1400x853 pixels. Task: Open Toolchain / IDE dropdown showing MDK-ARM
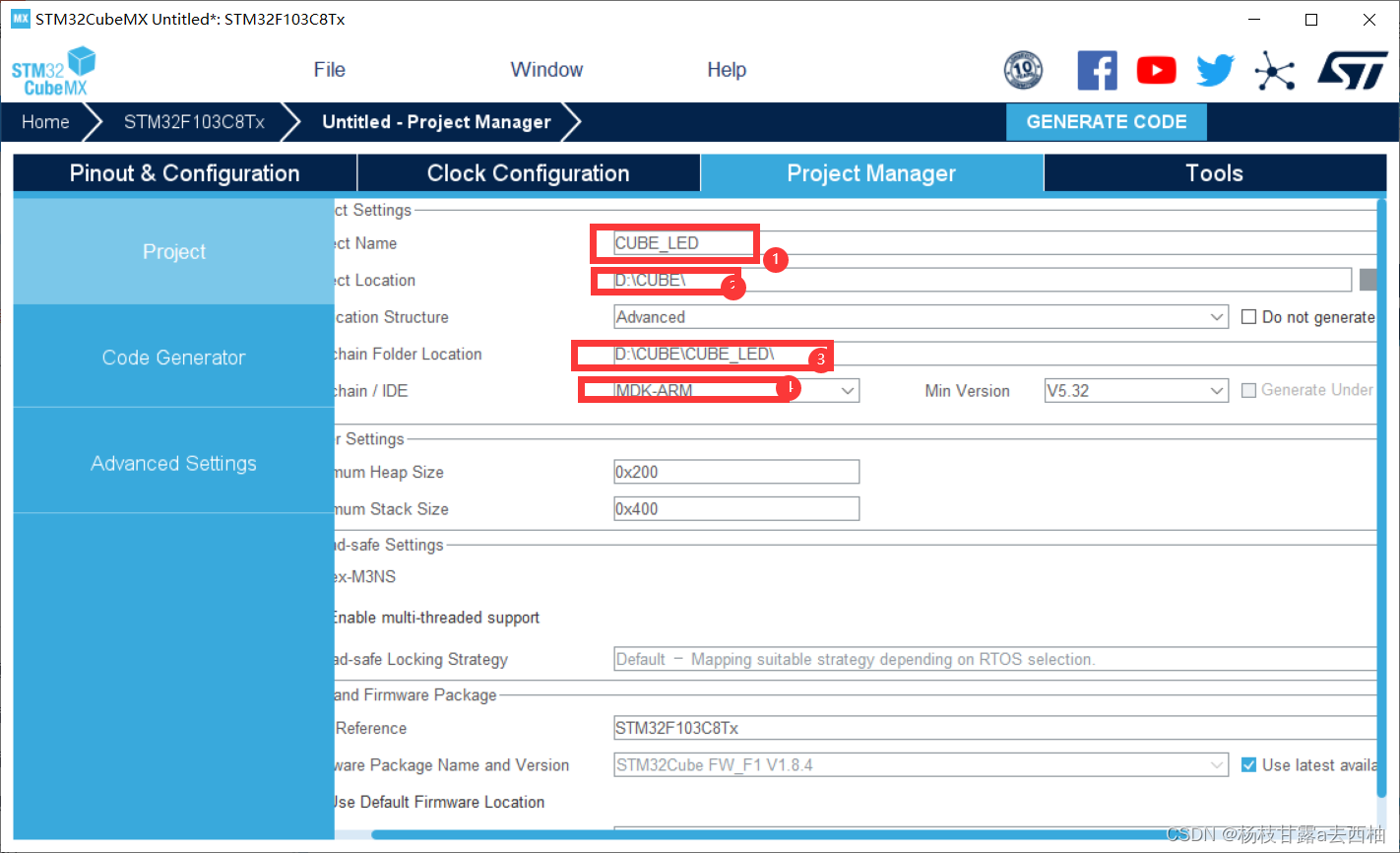click(x=736, y=391)
